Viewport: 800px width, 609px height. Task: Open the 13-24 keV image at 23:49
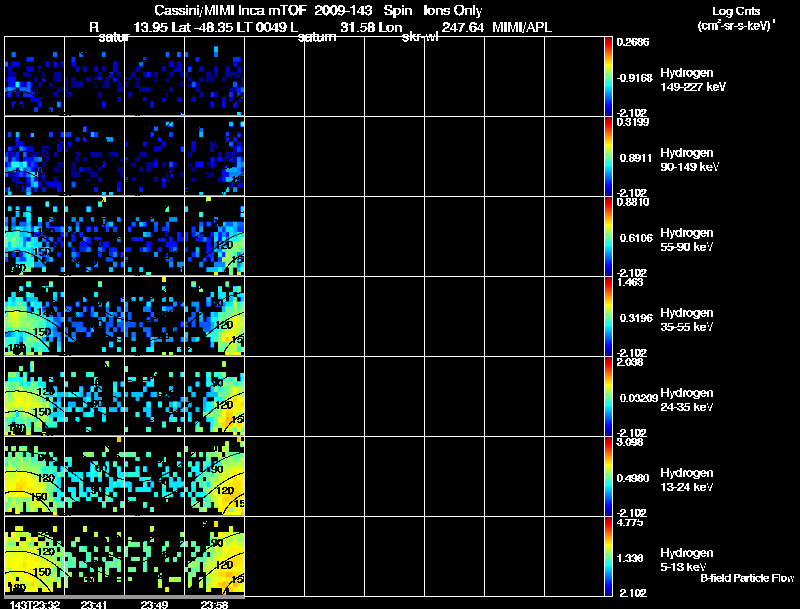coord(155,476)
